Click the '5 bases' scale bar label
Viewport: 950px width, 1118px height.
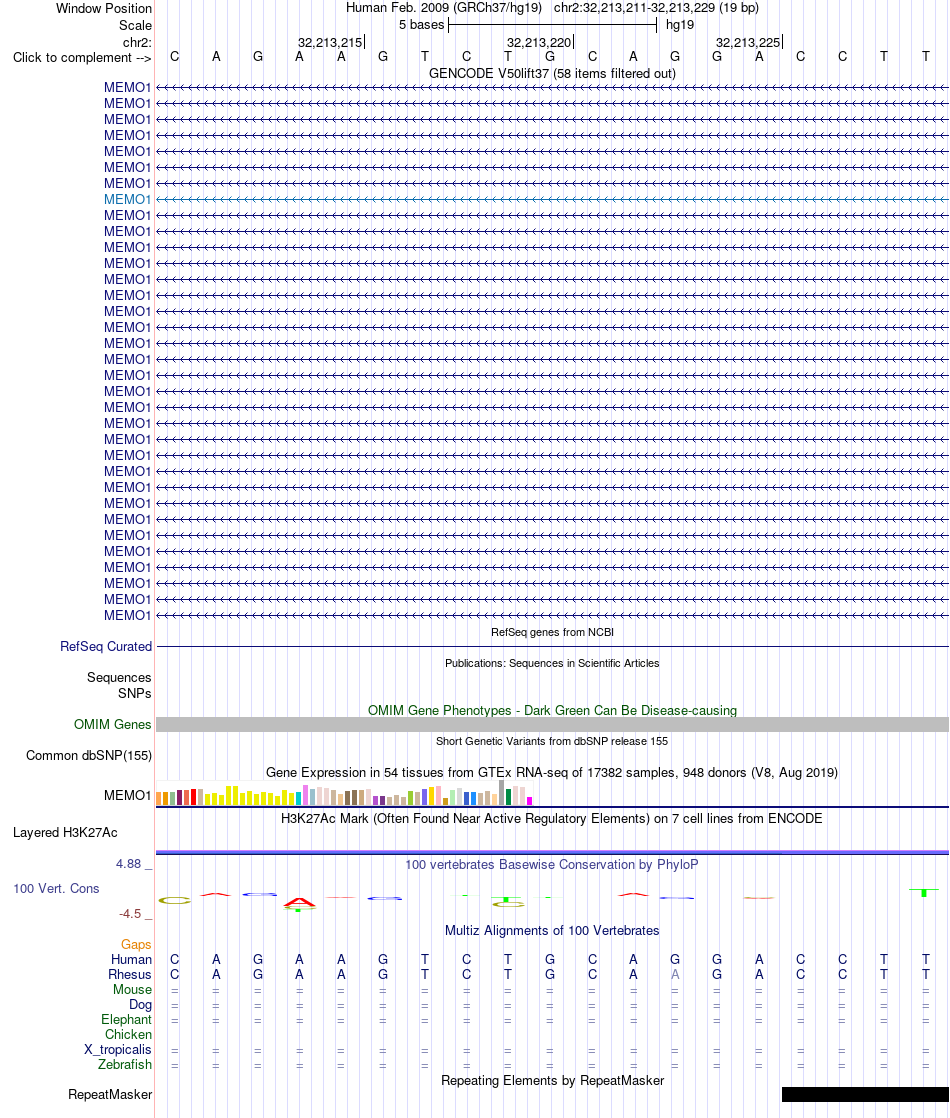(422, 25)
